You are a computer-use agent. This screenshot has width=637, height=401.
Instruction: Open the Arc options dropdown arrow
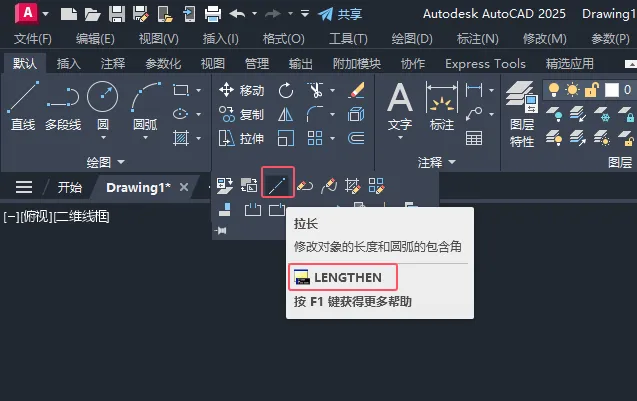(145, 138)
